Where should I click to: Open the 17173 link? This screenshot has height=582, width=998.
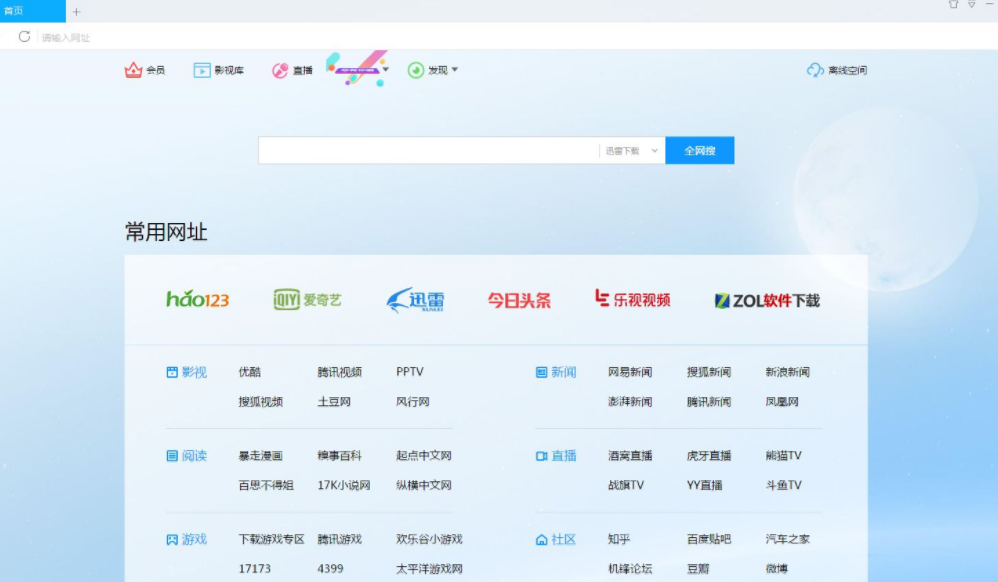pyautogui.click(x=255, y=569)
